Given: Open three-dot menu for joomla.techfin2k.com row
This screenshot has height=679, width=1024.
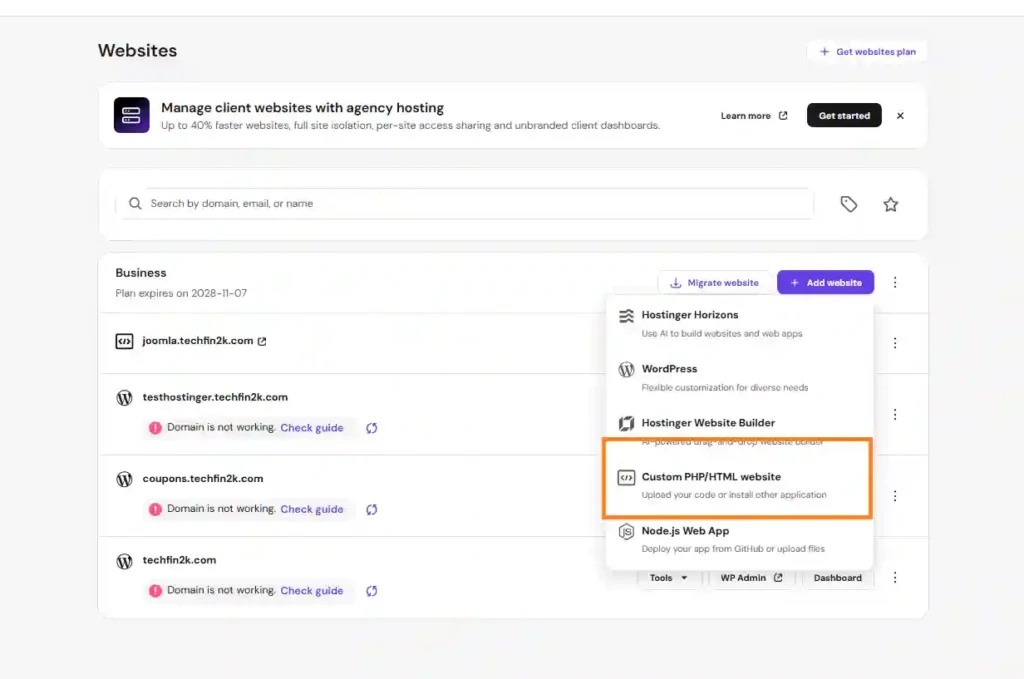Looking at the screenshot, I should click(895, 343).
